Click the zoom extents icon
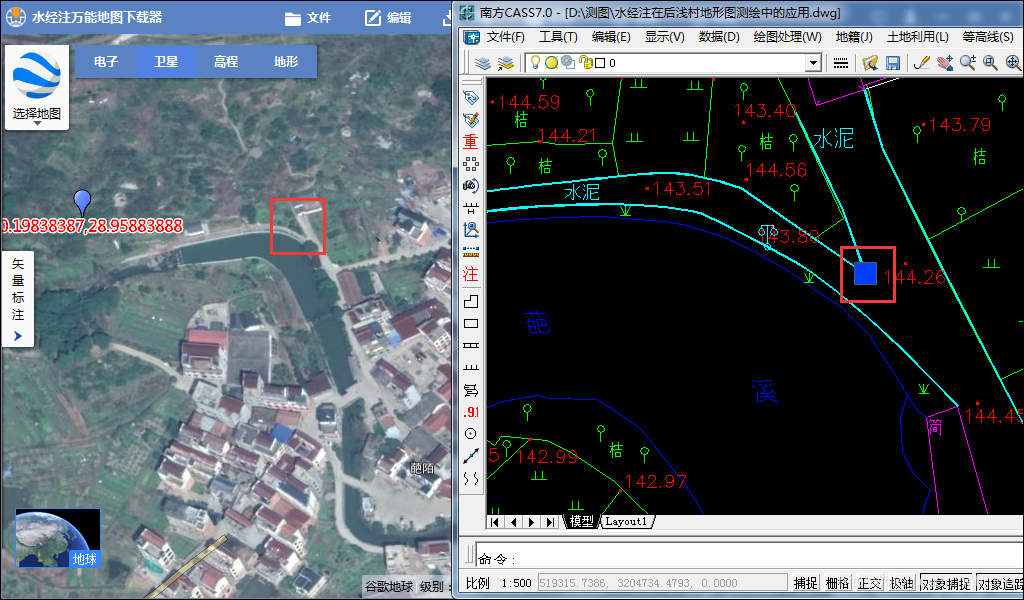 tap(1013, 63)
